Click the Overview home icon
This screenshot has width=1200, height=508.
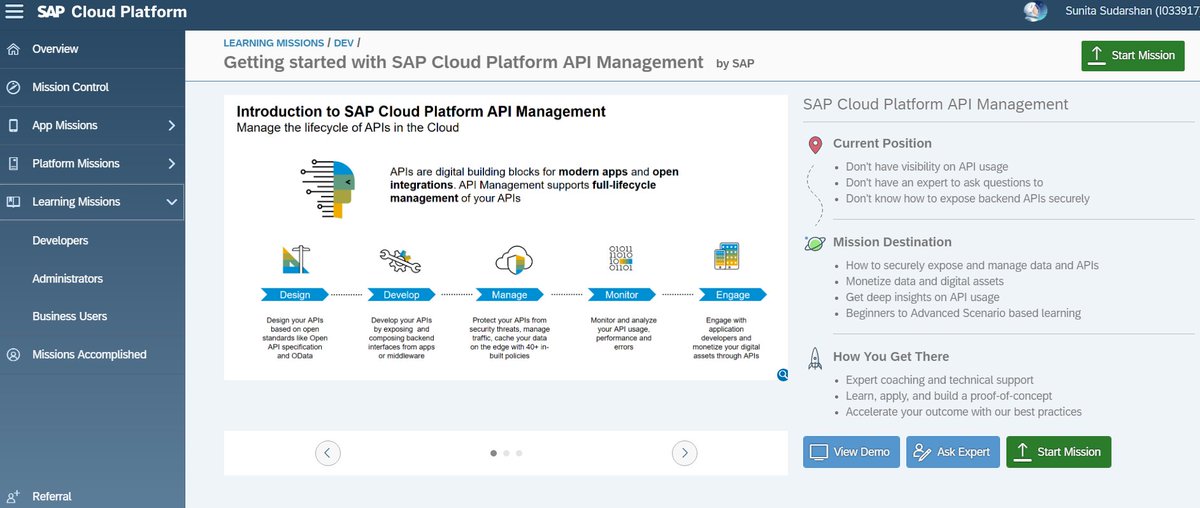(13, 49)
